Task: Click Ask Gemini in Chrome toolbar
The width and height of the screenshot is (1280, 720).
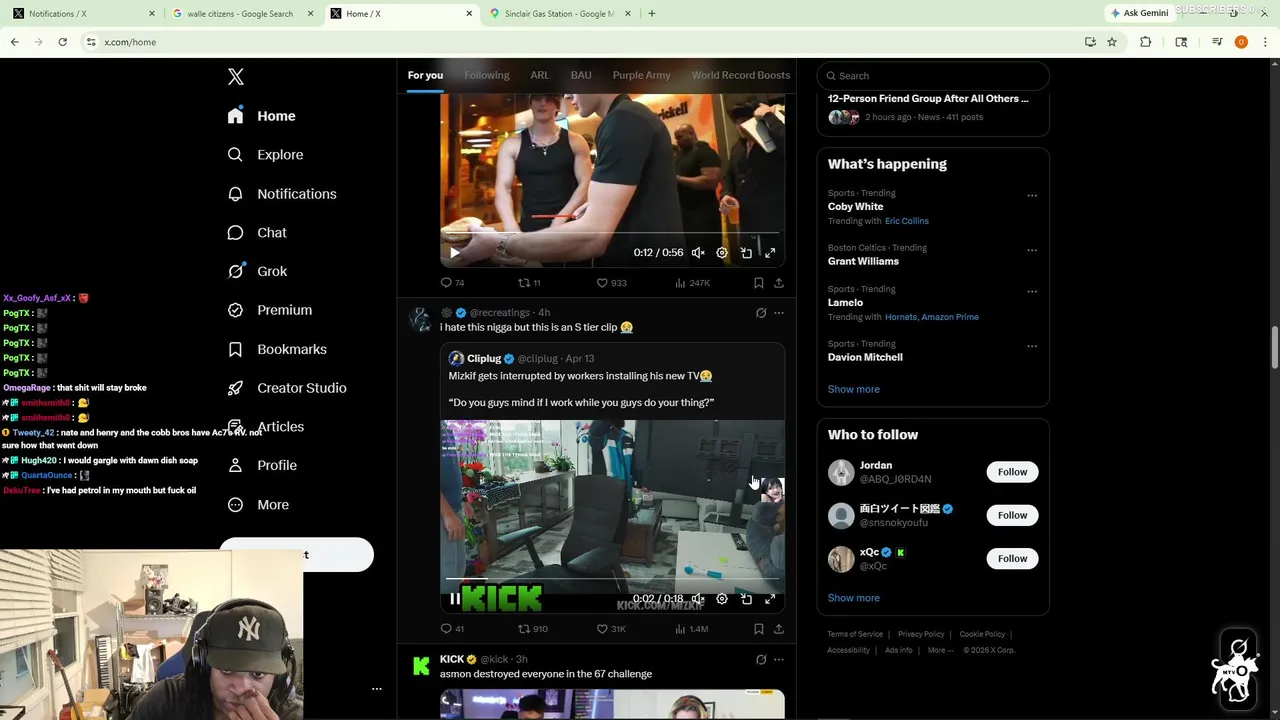Action: click(x=1140, y=13)
